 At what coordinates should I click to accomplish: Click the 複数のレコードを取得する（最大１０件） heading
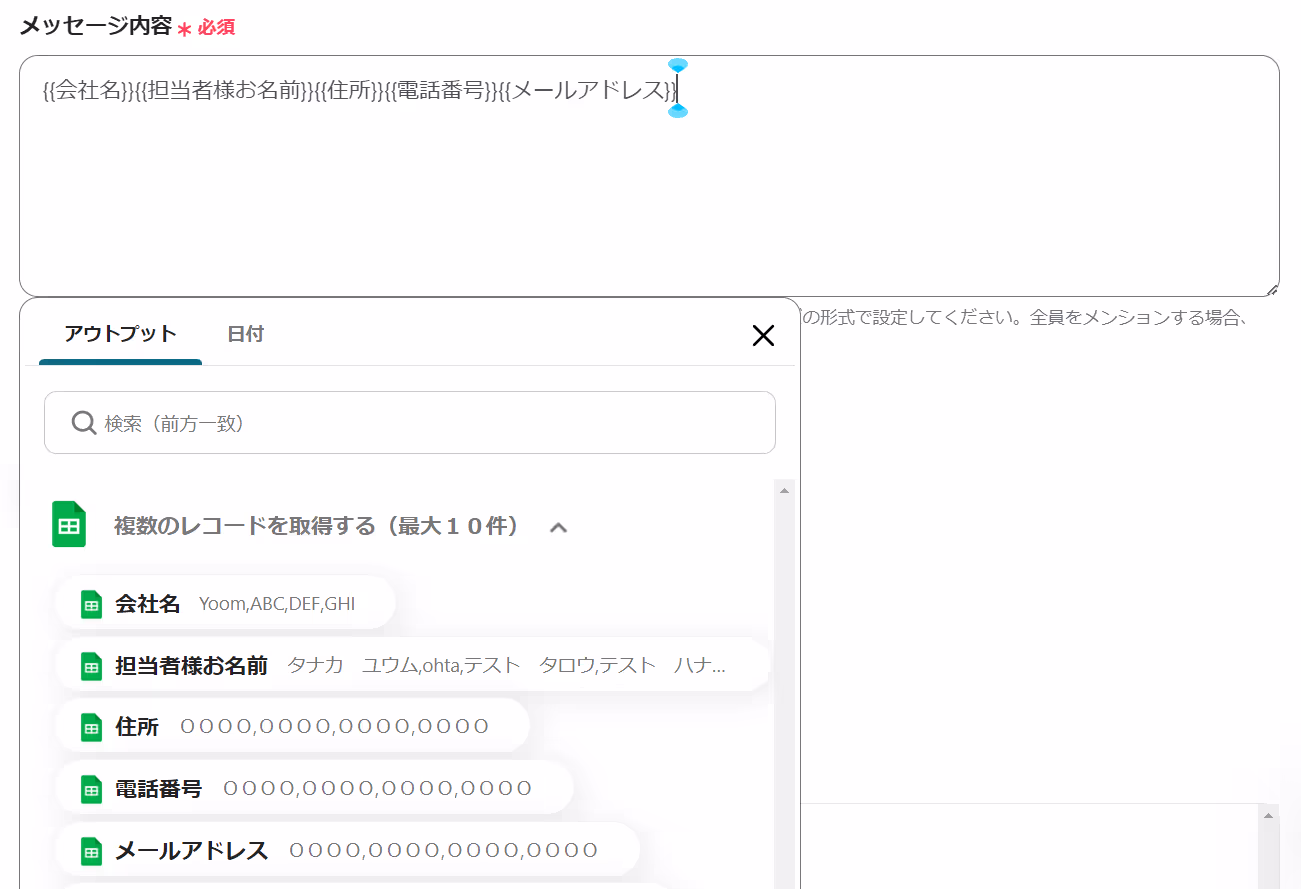(316, 526)
